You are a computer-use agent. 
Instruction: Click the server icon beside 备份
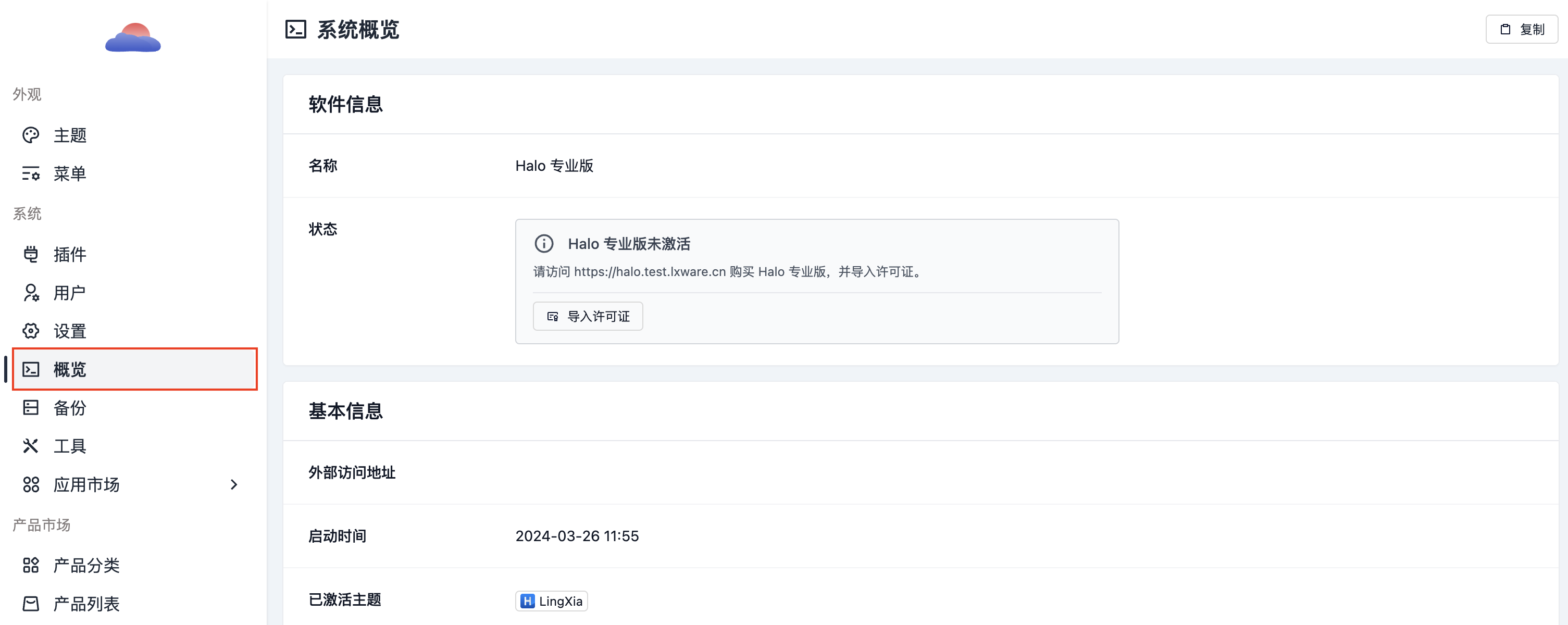pos(31,408)
